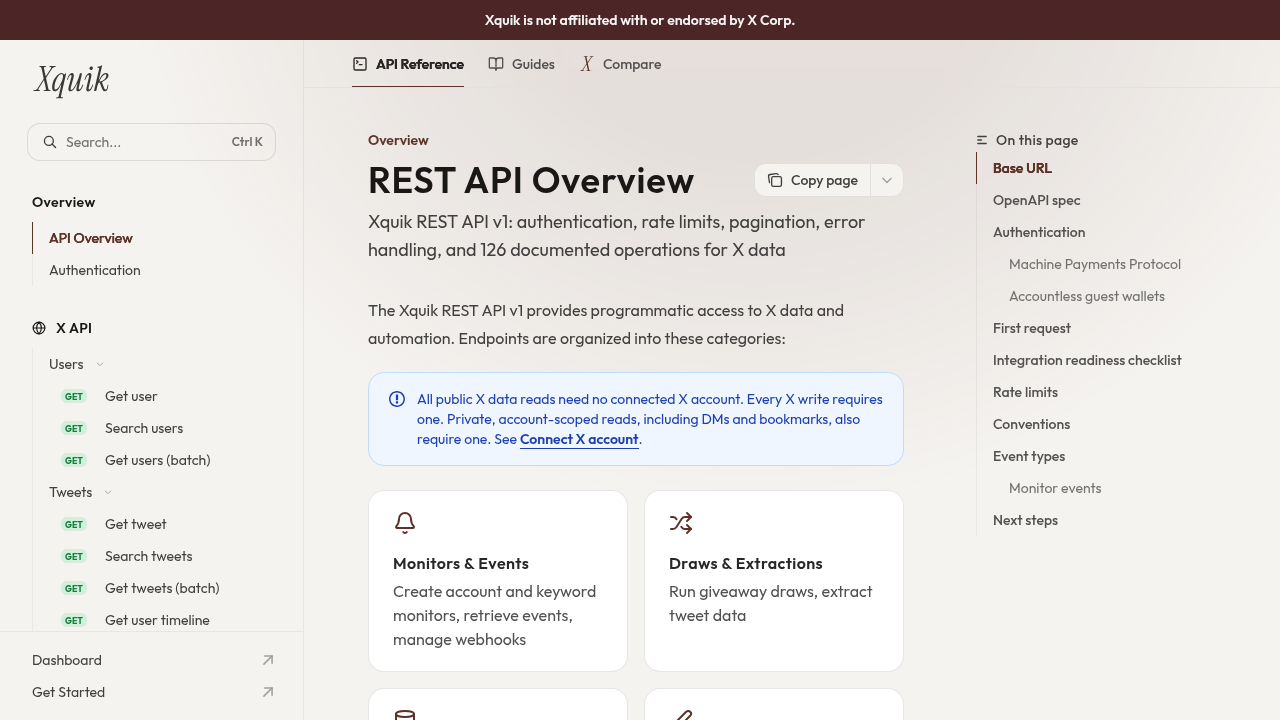Screen dimensions: 1280x720
Task: Collapse the Tweets section chevron
Action: click(108, 492)
